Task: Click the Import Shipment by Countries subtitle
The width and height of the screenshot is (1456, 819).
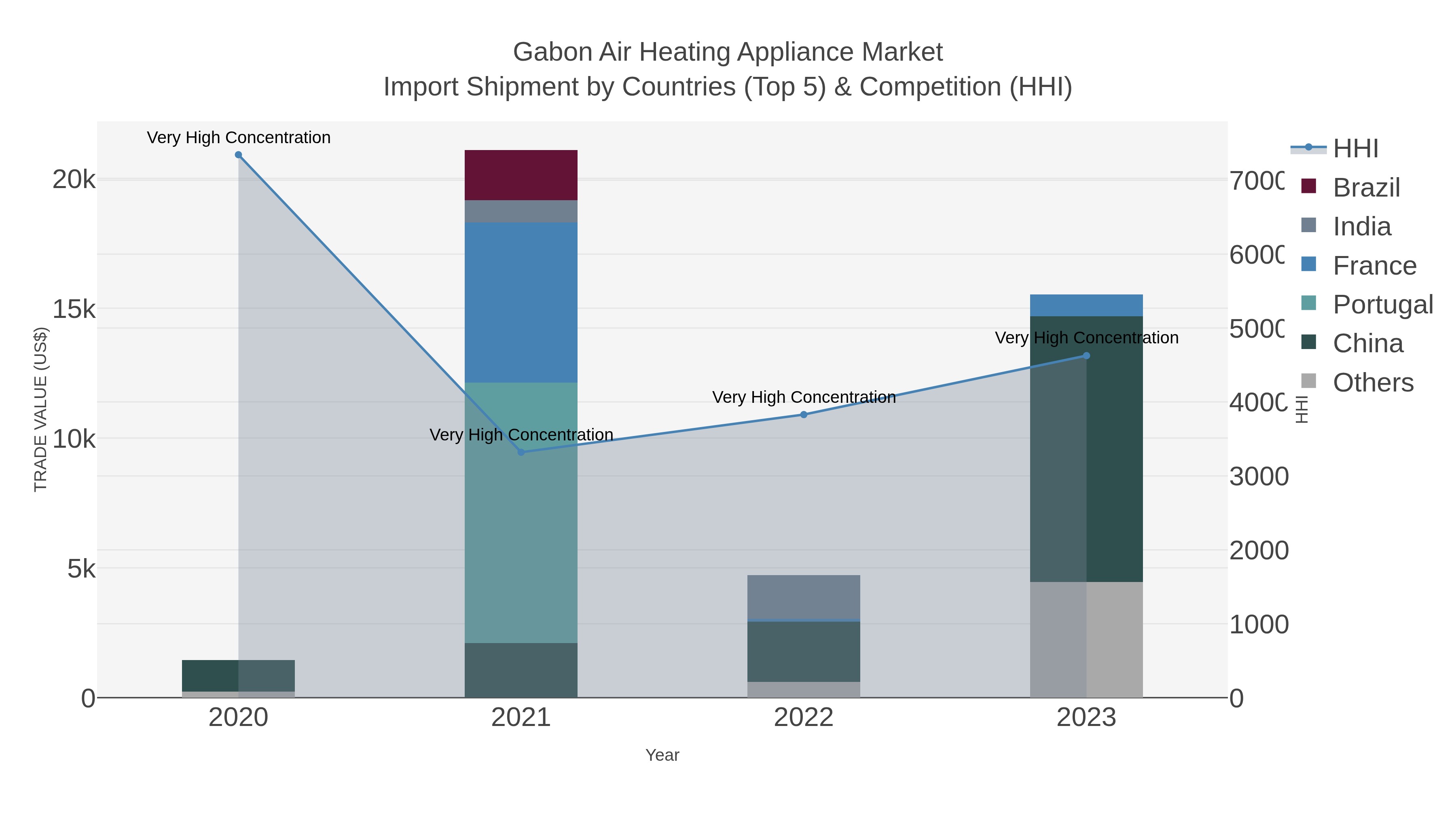Action: click(728, 87)
